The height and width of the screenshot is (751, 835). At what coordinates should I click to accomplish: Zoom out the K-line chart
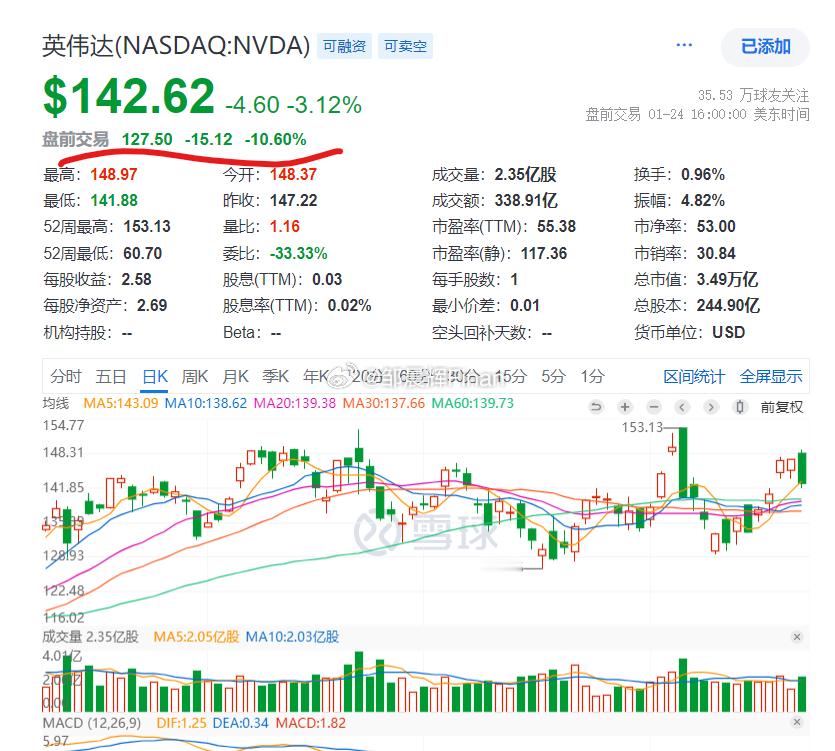pyautogui.click(x=654, y=407)
